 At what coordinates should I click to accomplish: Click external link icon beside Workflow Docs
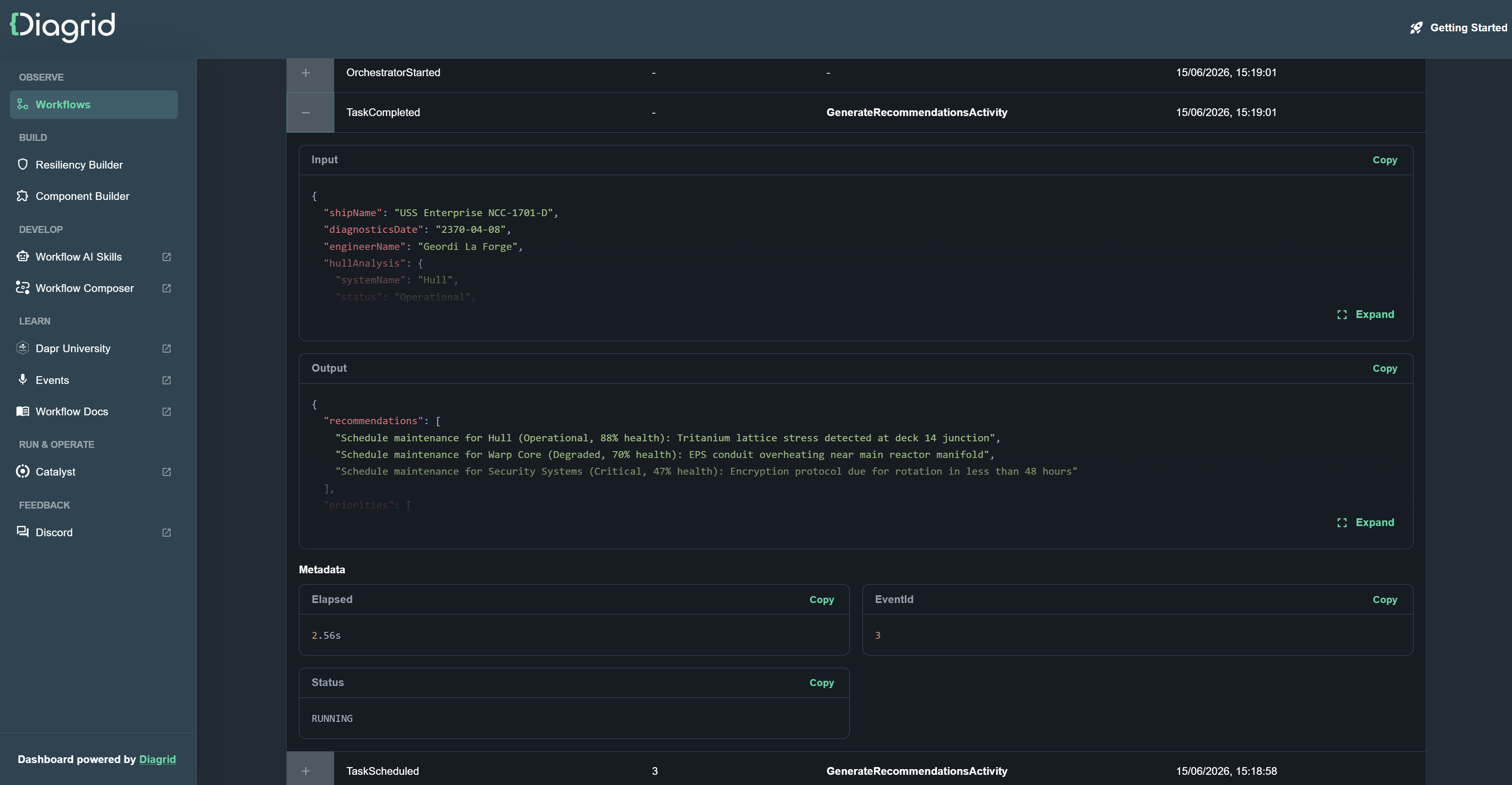167,411
